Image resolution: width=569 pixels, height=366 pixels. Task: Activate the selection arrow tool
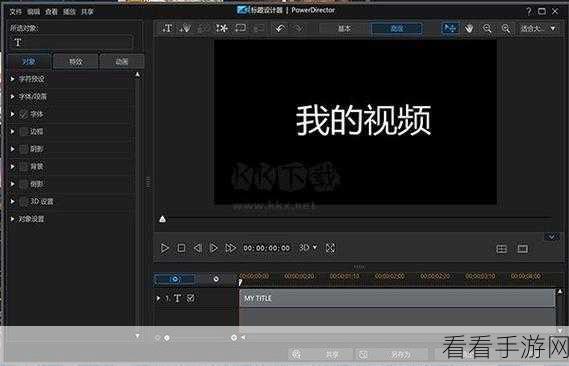[x=450, y=28]
